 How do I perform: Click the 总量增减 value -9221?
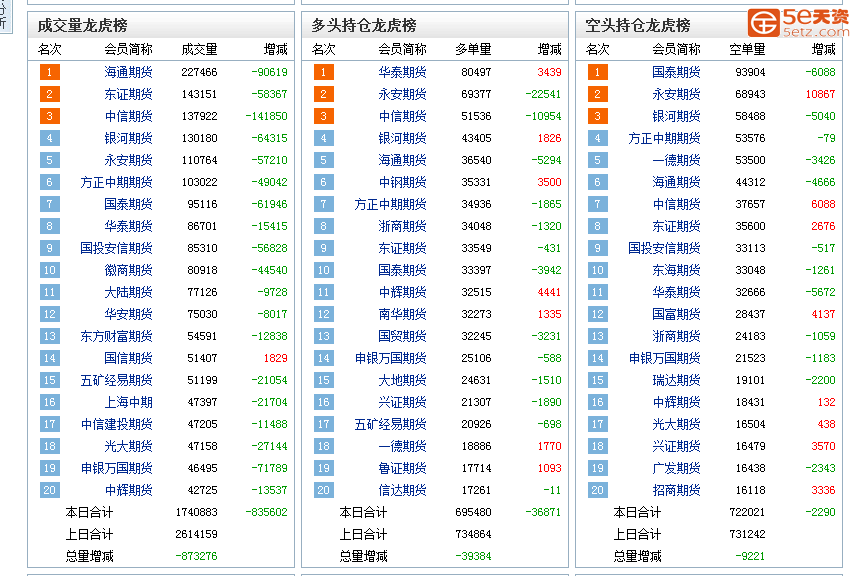click(750, 556)
